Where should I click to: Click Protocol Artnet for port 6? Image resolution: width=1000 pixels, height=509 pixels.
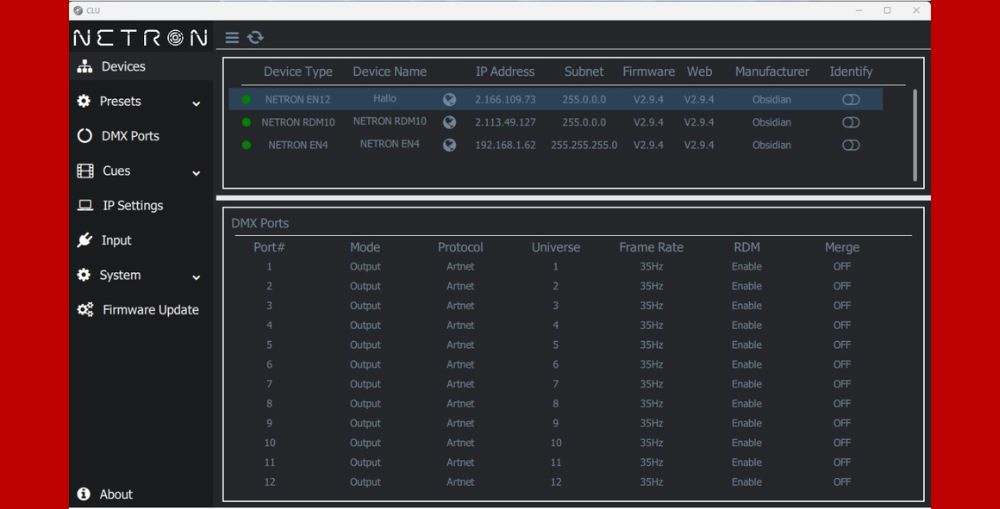point(460,365)
